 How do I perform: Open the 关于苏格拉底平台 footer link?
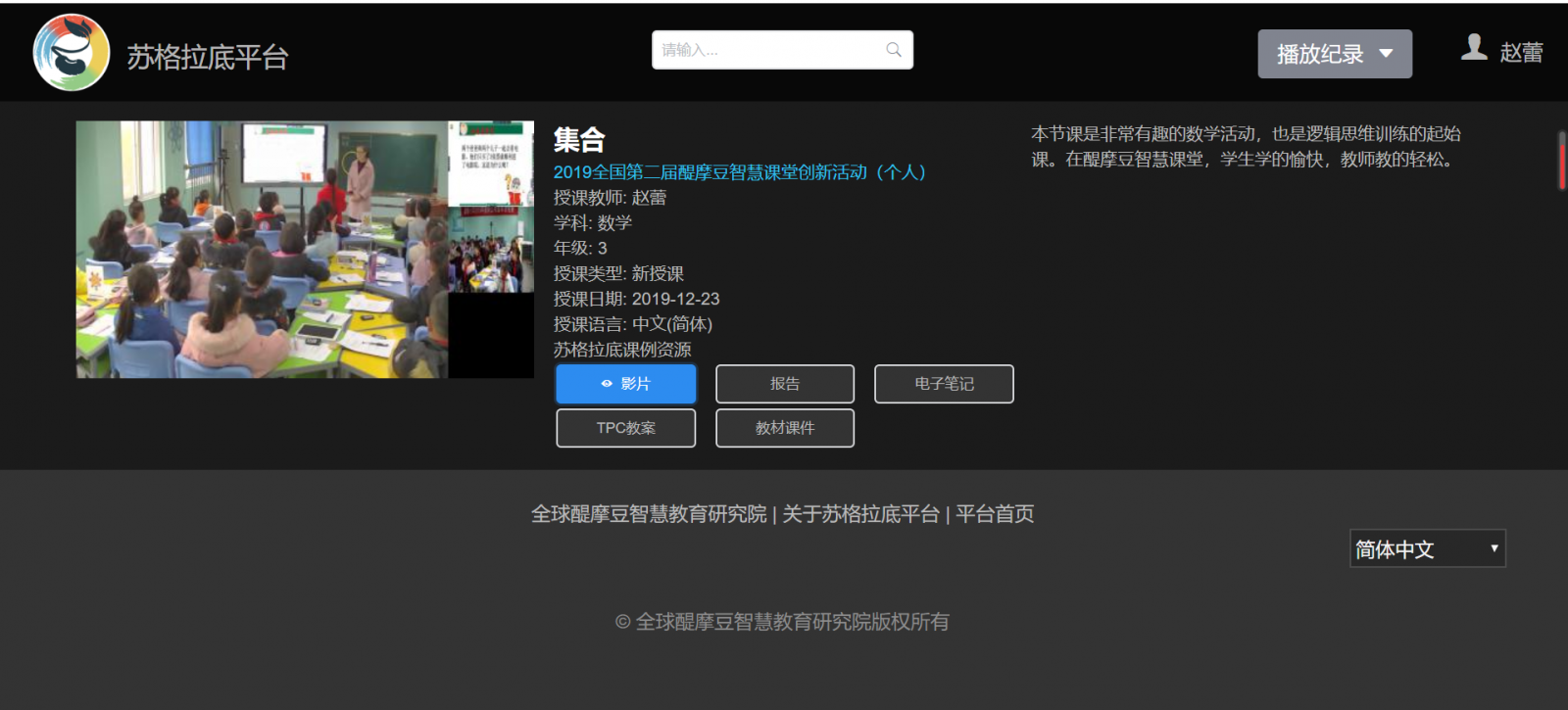(x=860, y=514)
